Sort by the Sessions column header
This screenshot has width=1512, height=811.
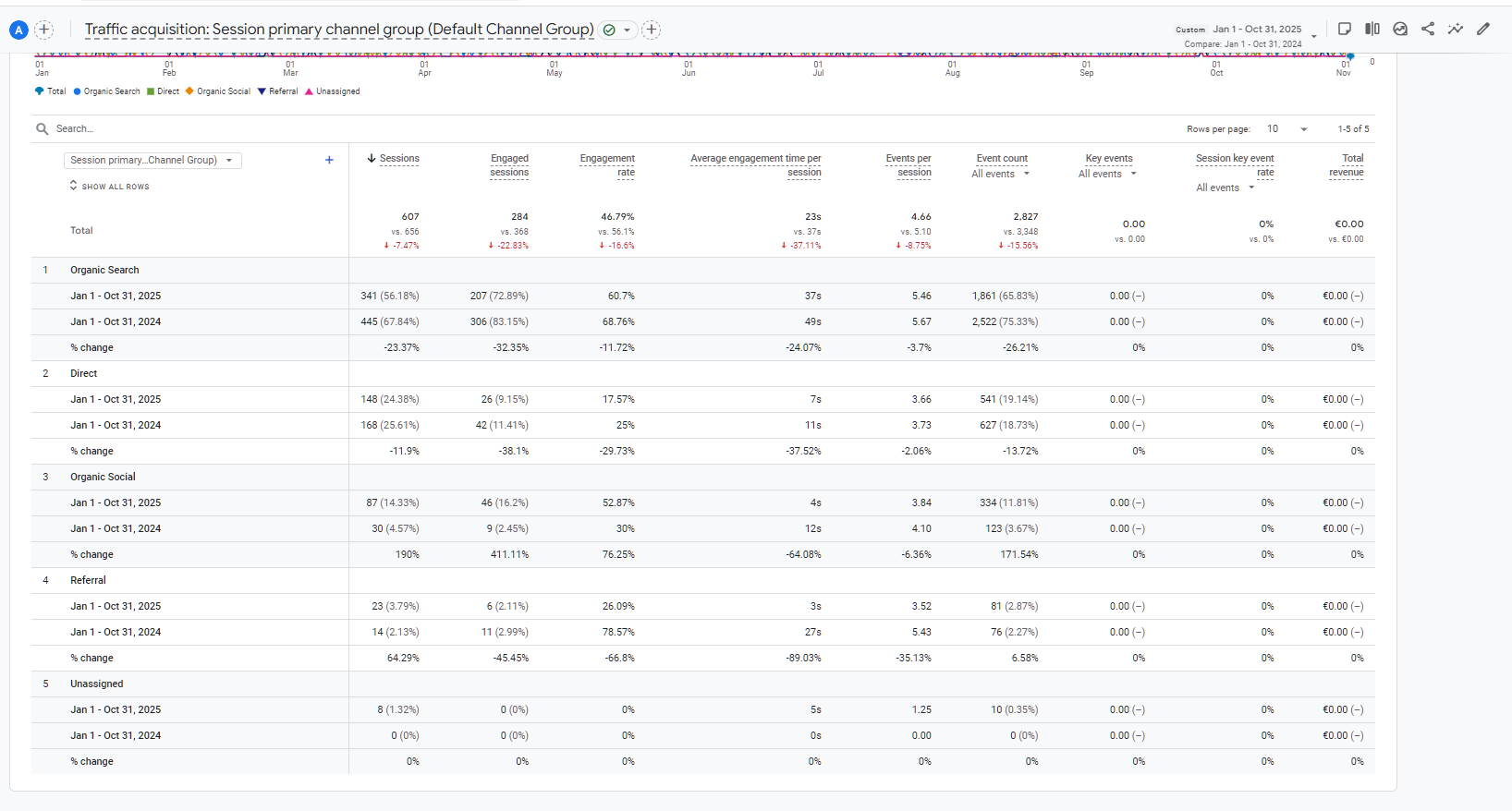(398, 159)
